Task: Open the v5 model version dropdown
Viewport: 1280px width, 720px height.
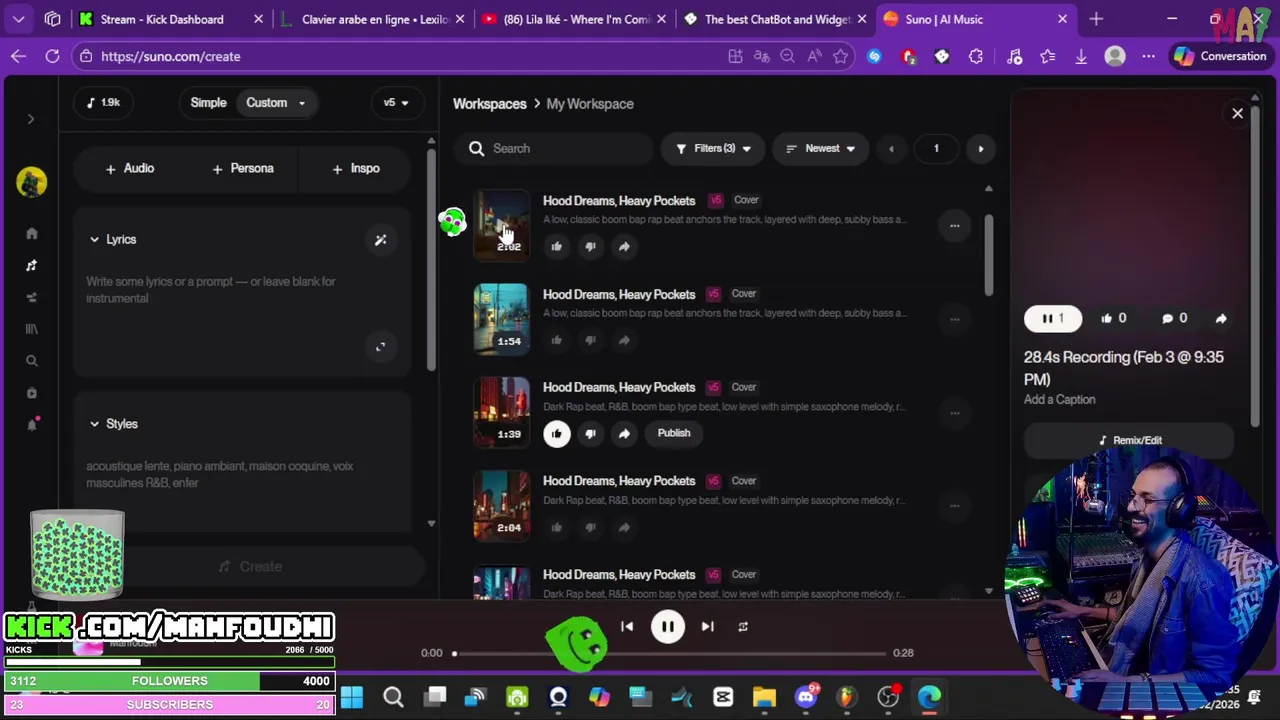Action: click(396, 102)
